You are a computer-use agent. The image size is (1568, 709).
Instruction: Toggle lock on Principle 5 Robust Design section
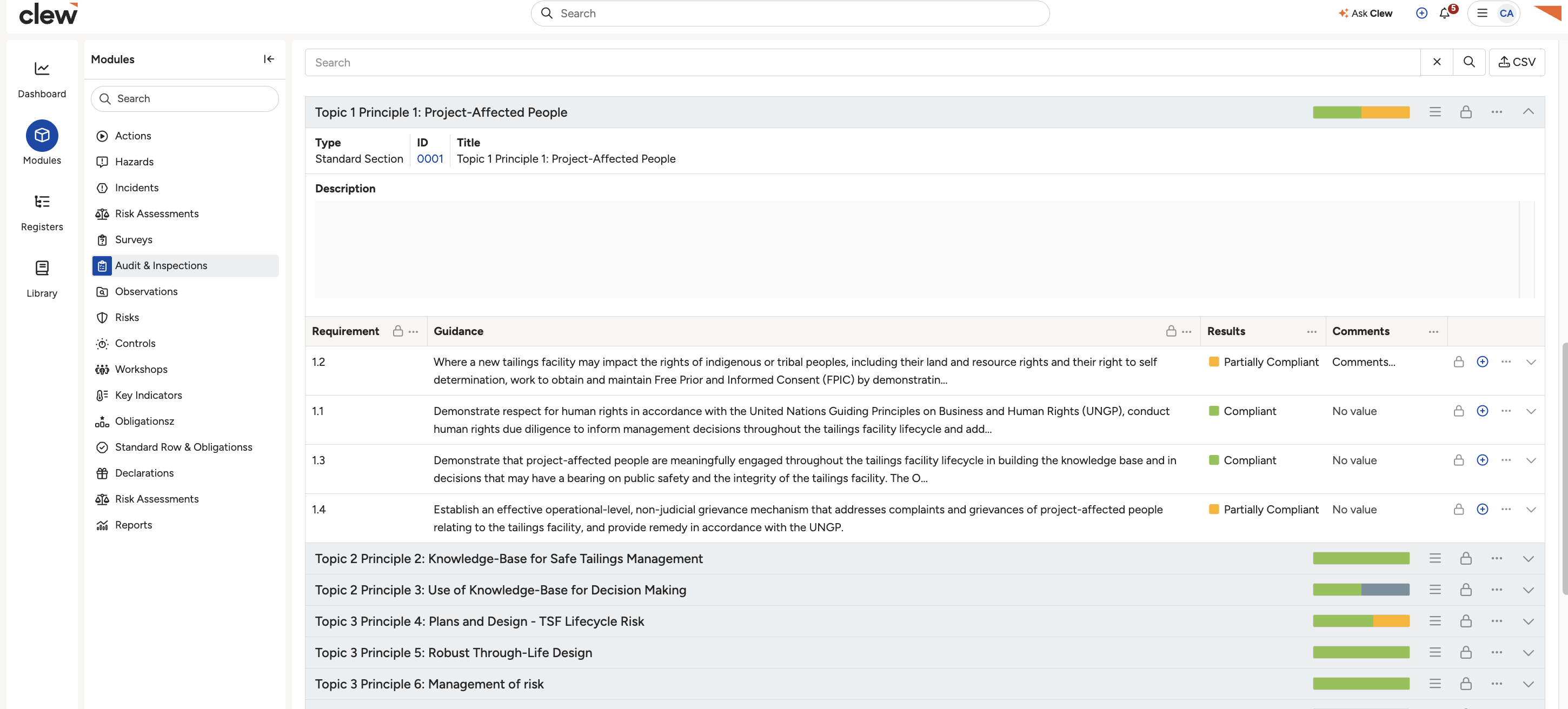1466,652
